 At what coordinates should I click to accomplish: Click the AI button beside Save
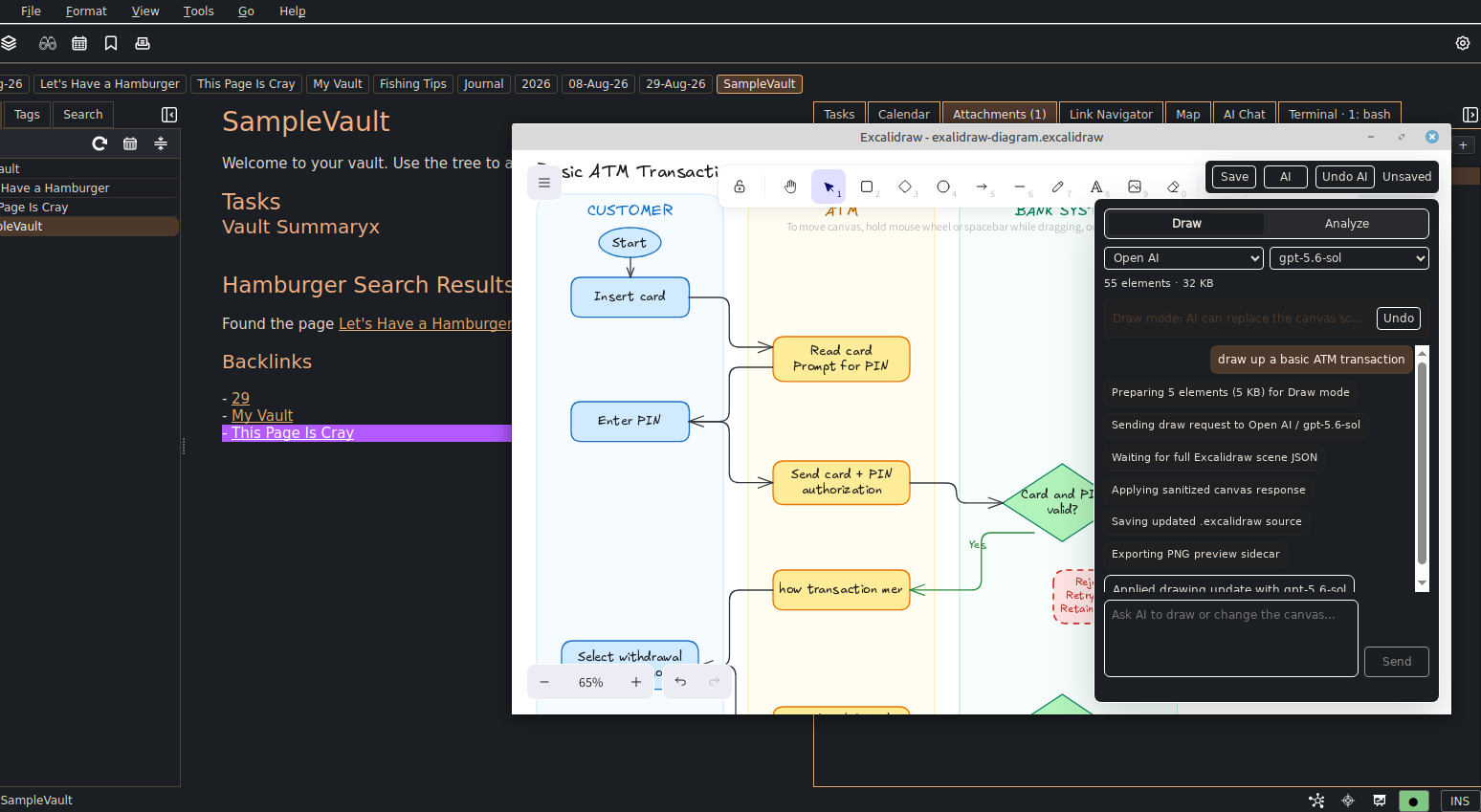coord(1286,176)
